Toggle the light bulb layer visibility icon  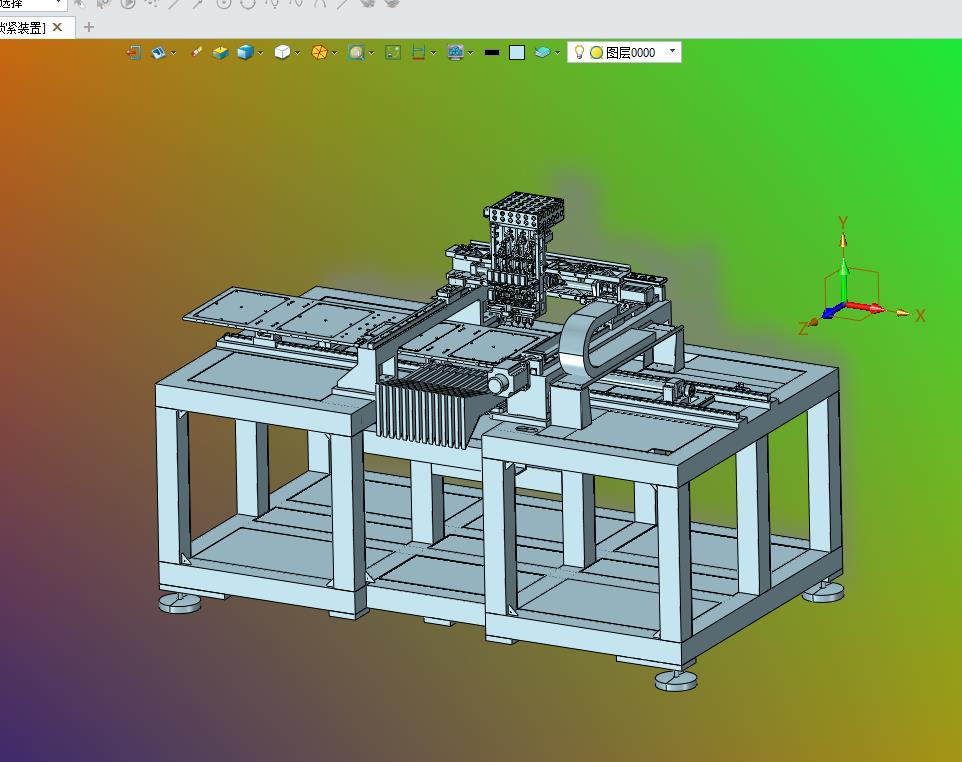(579, 51)
